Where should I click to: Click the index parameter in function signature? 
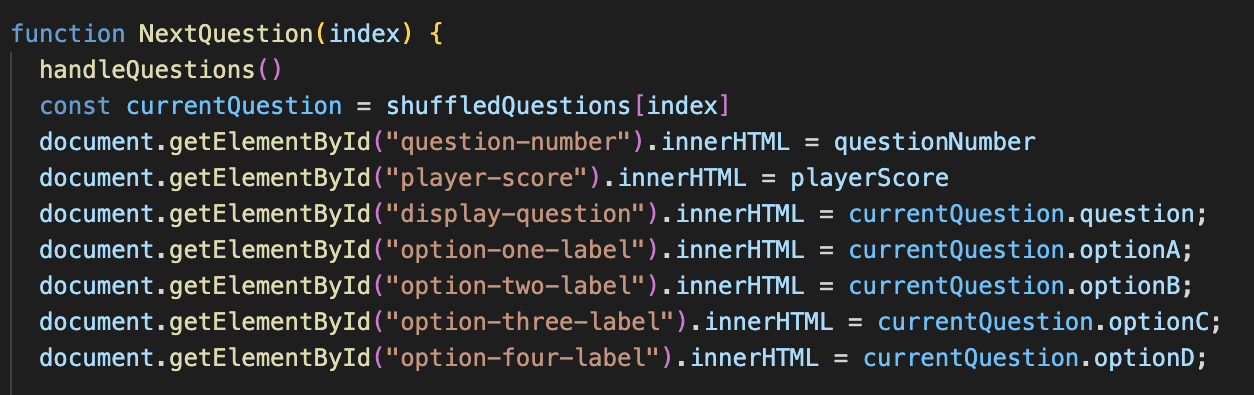[365, 33]
